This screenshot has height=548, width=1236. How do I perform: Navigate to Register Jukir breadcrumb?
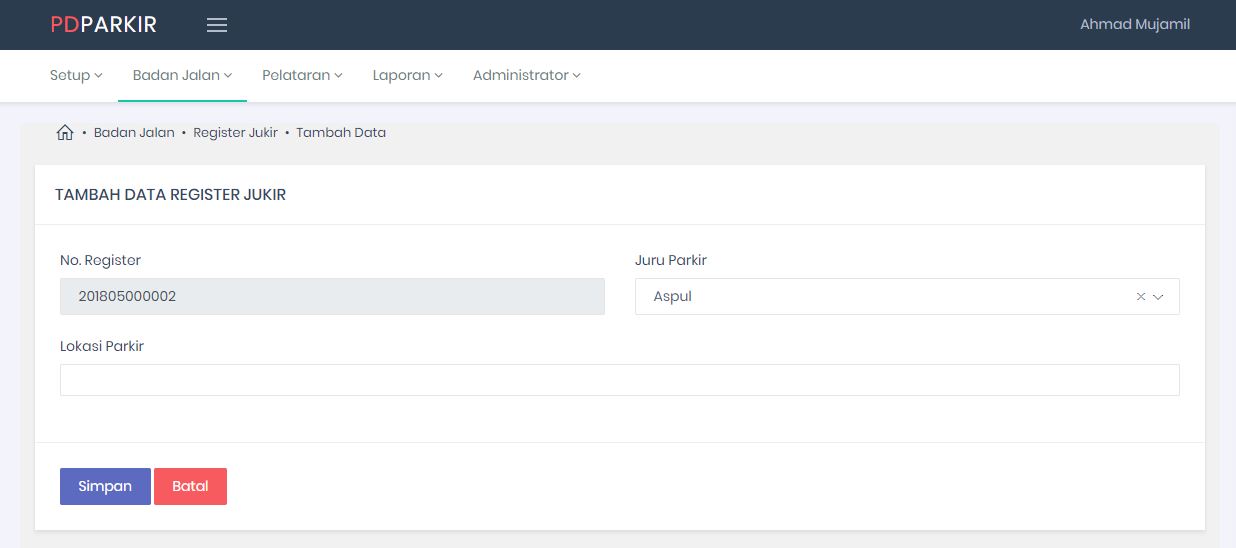coord(235,132)
